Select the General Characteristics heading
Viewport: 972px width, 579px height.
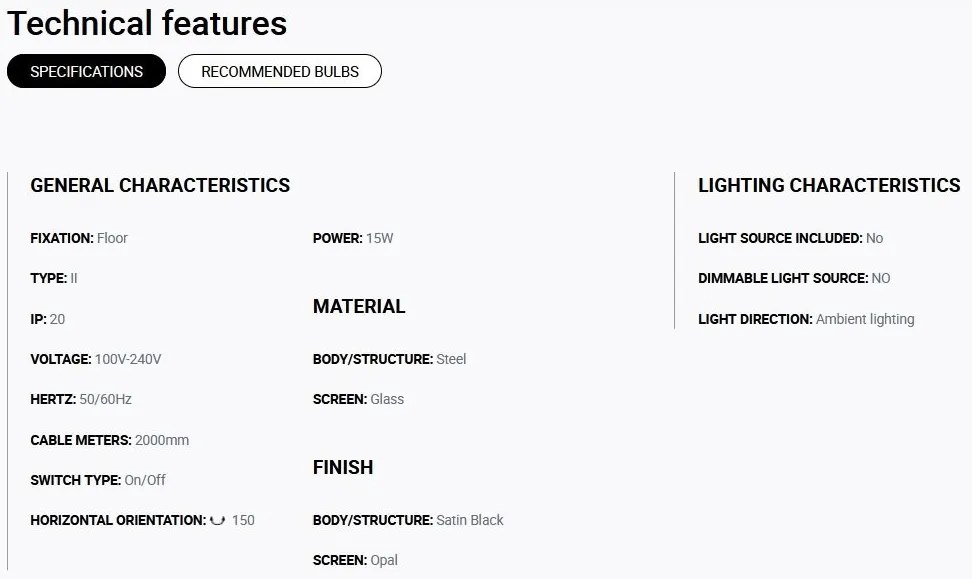tap(160, 185)
